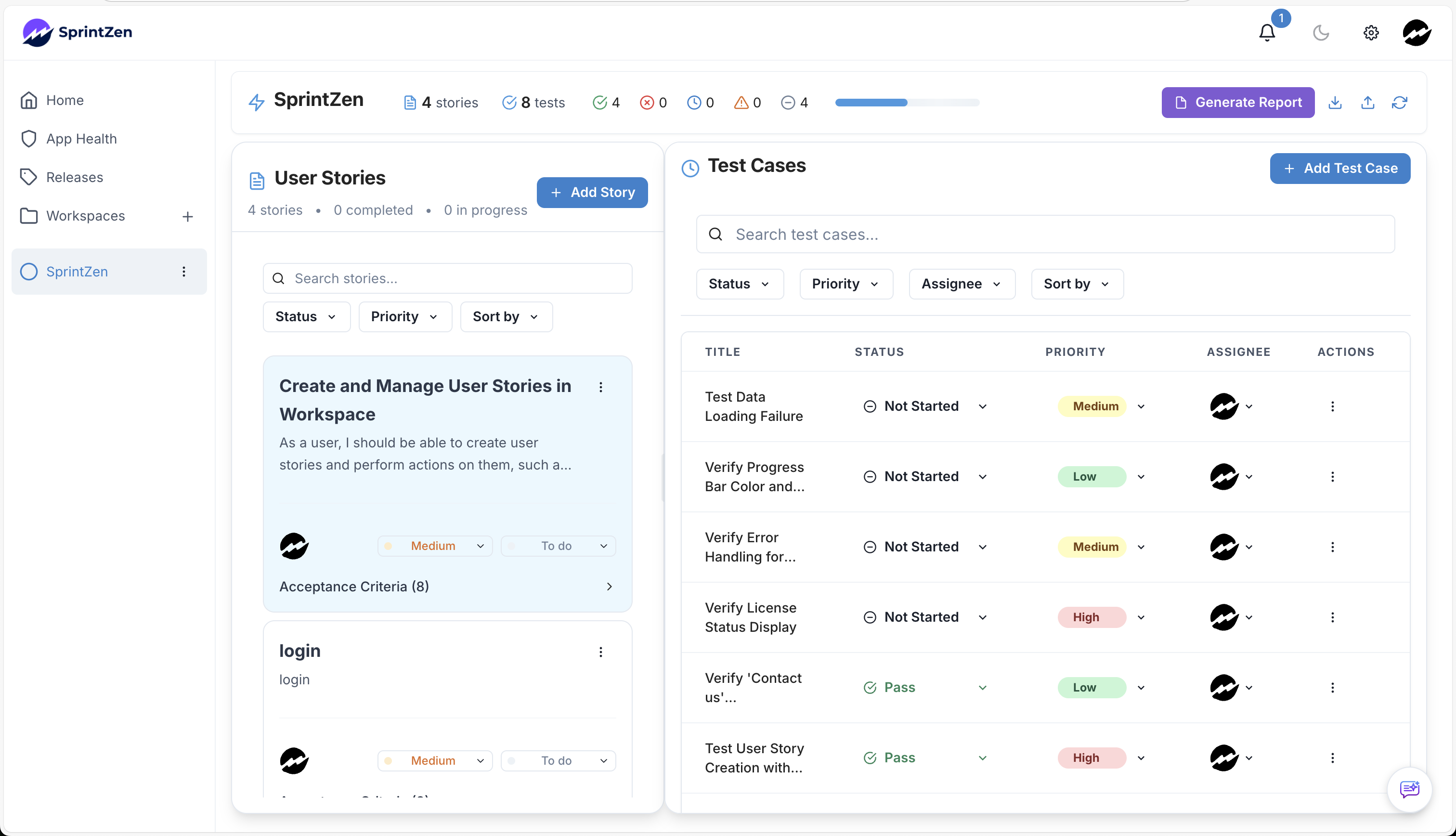The height and width of the screenshot is (836, 1456).
Task: Click the Workspaces sidebar menu item
Action: (85, 215)
